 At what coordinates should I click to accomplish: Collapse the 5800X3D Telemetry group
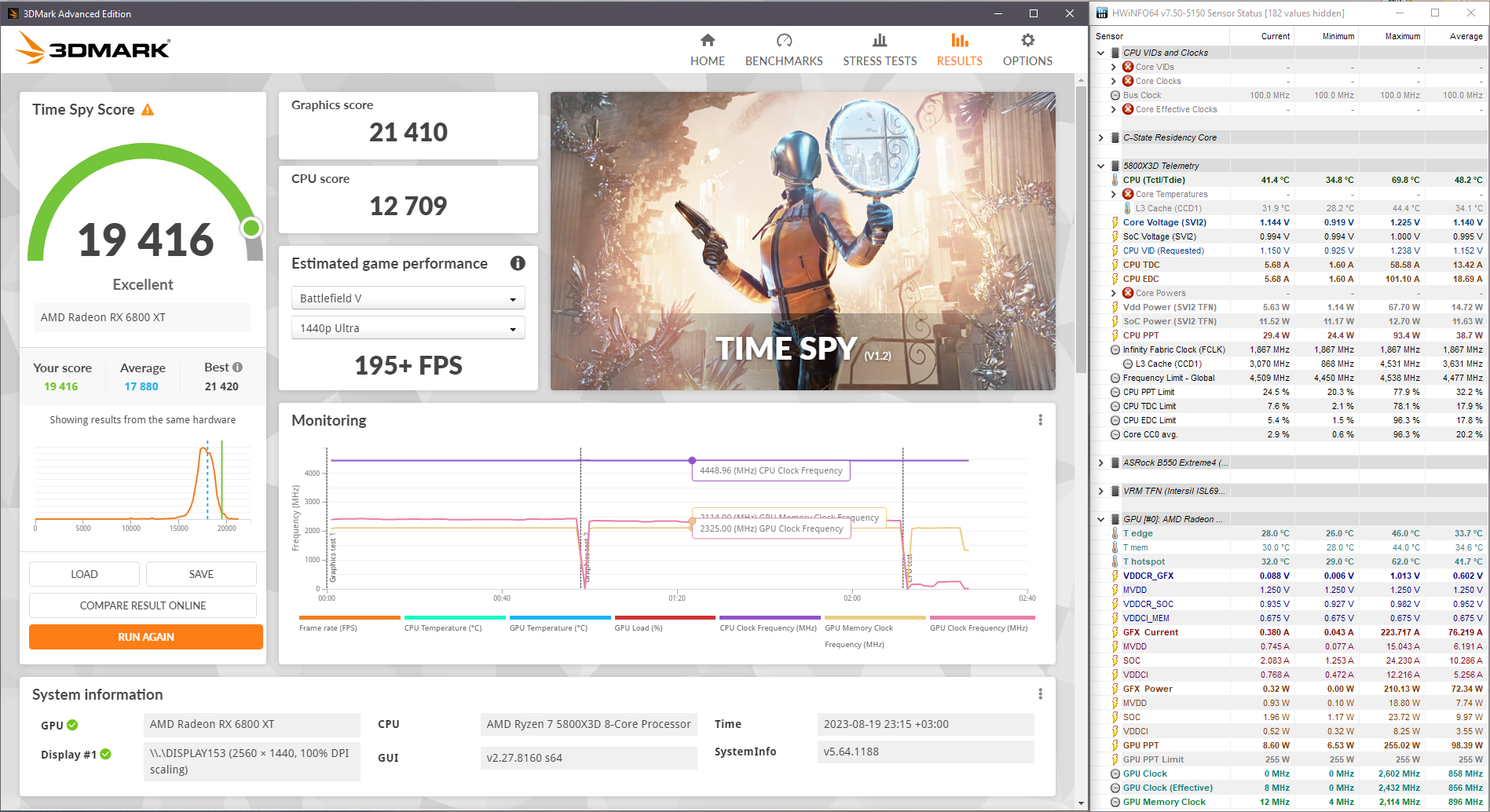tap(1100, 166)
